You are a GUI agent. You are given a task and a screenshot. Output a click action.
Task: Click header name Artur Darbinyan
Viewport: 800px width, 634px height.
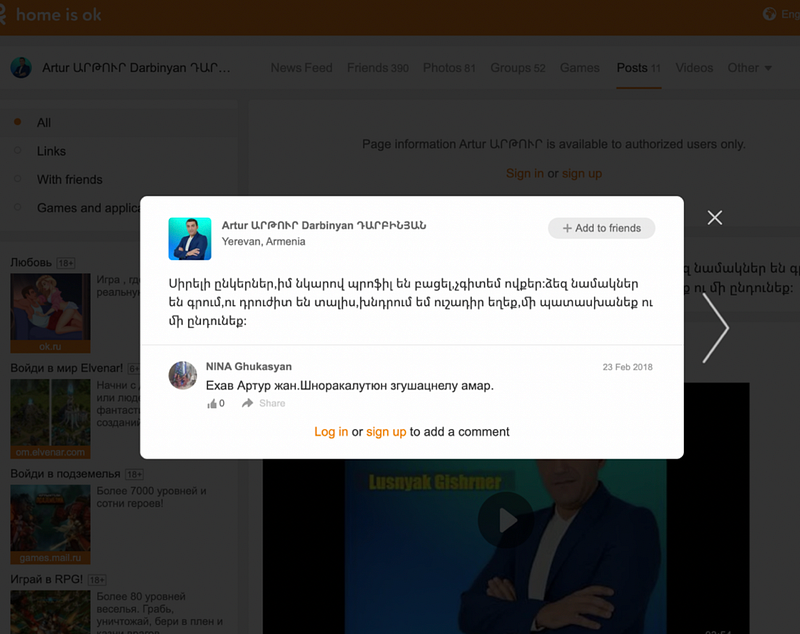pos(136,68)
